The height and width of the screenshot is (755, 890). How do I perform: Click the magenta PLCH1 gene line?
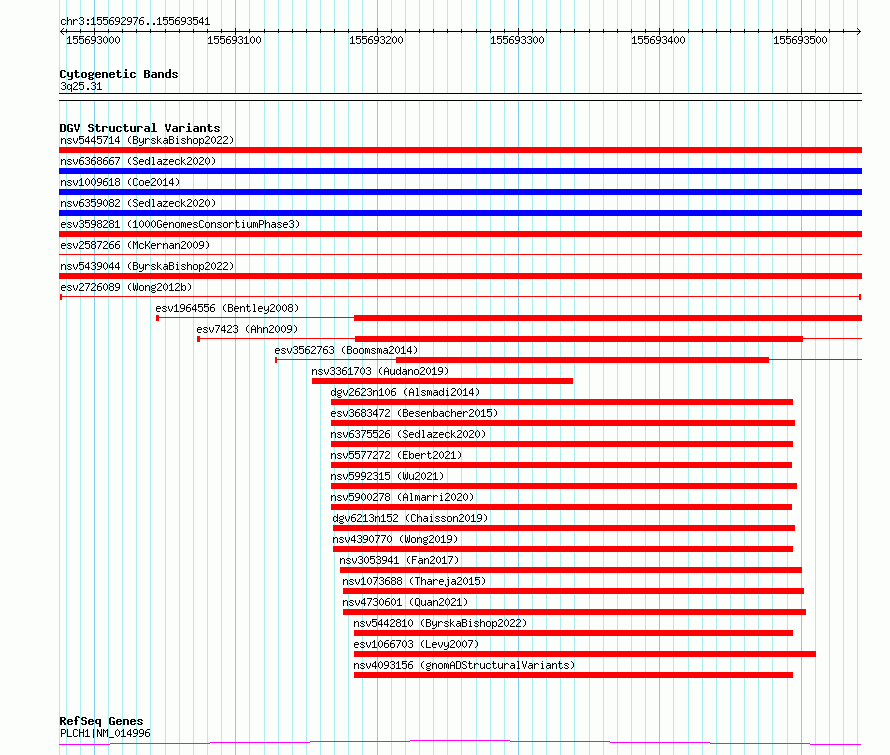click(x=460, y=743)
